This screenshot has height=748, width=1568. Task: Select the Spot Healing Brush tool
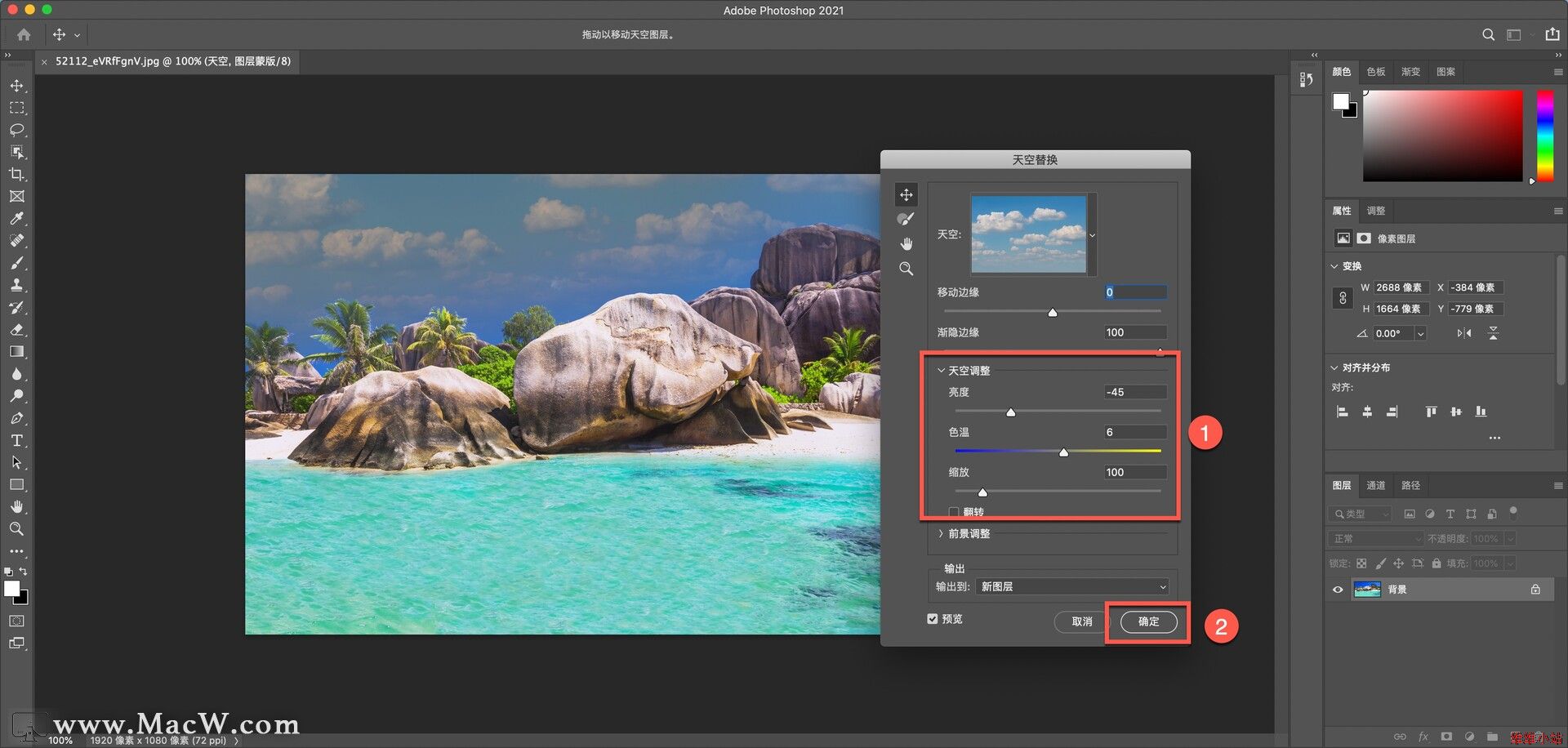[16, 240]
